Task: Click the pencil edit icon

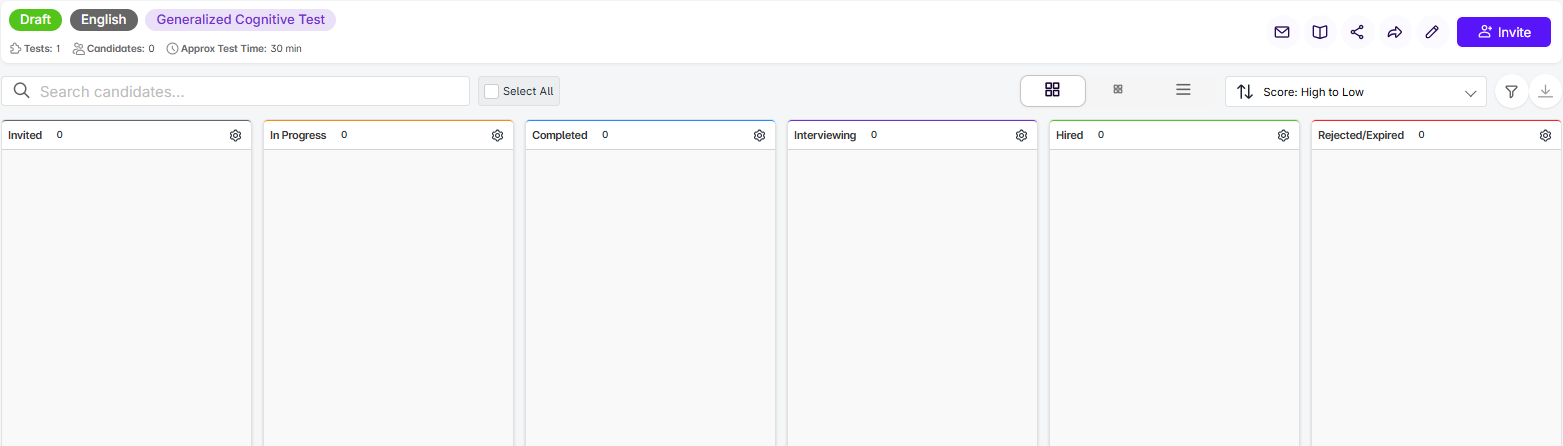Action: point(1432,32)
